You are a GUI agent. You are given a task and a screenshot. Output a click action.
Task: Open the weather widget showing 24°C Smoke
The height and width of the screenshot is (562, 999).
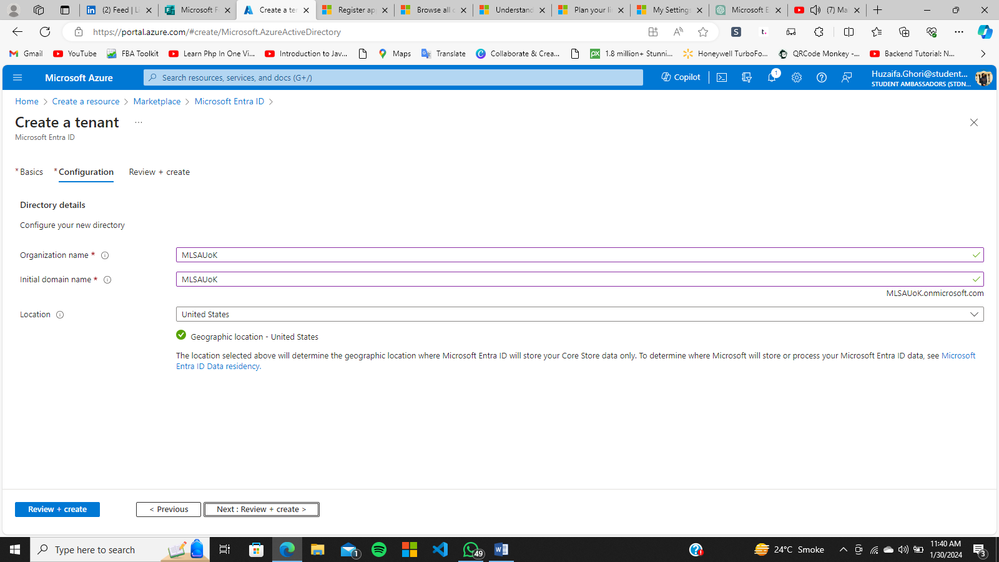point(789,549)
